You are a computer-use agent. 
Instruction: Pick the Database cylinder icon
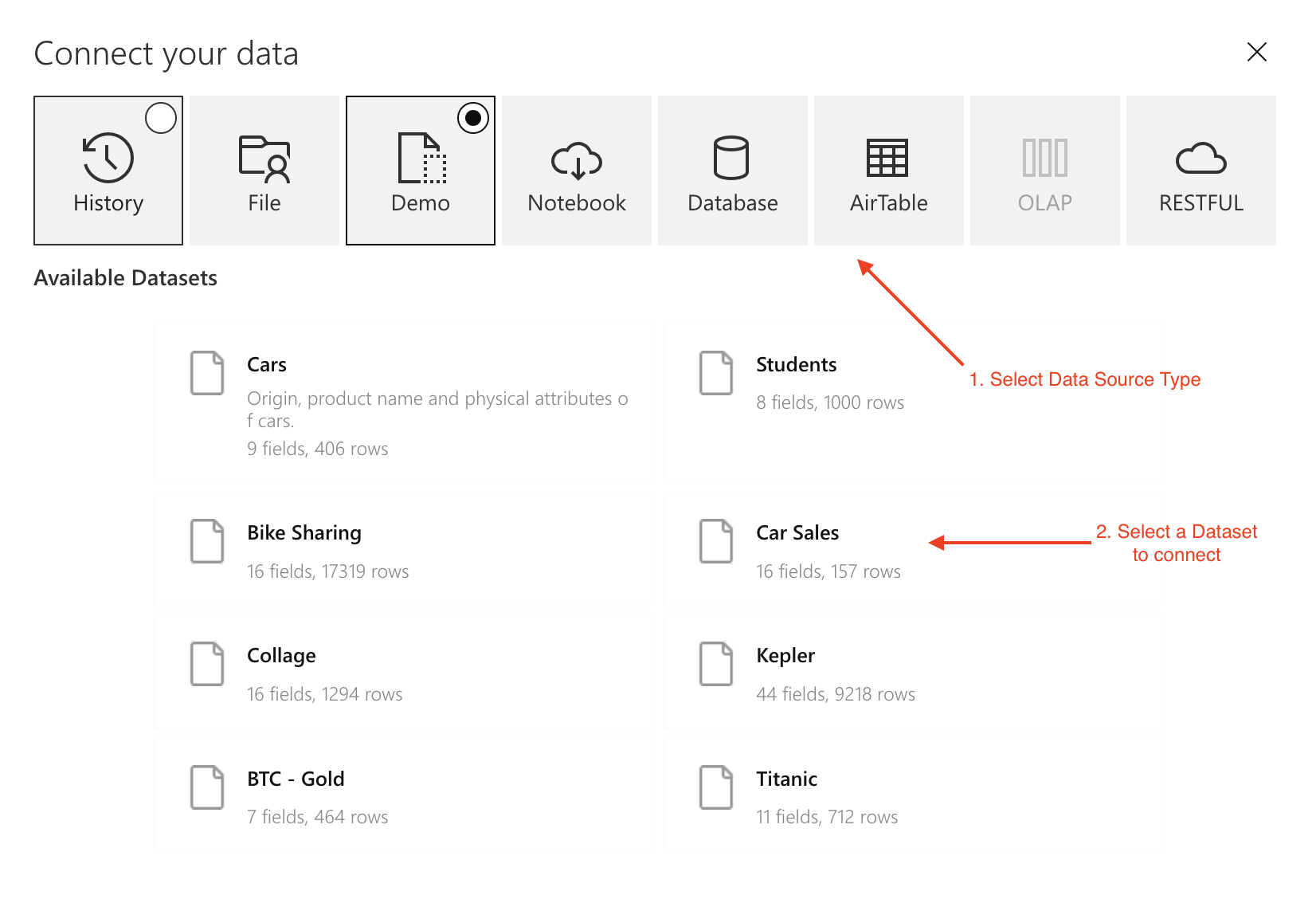coord(731,158)
